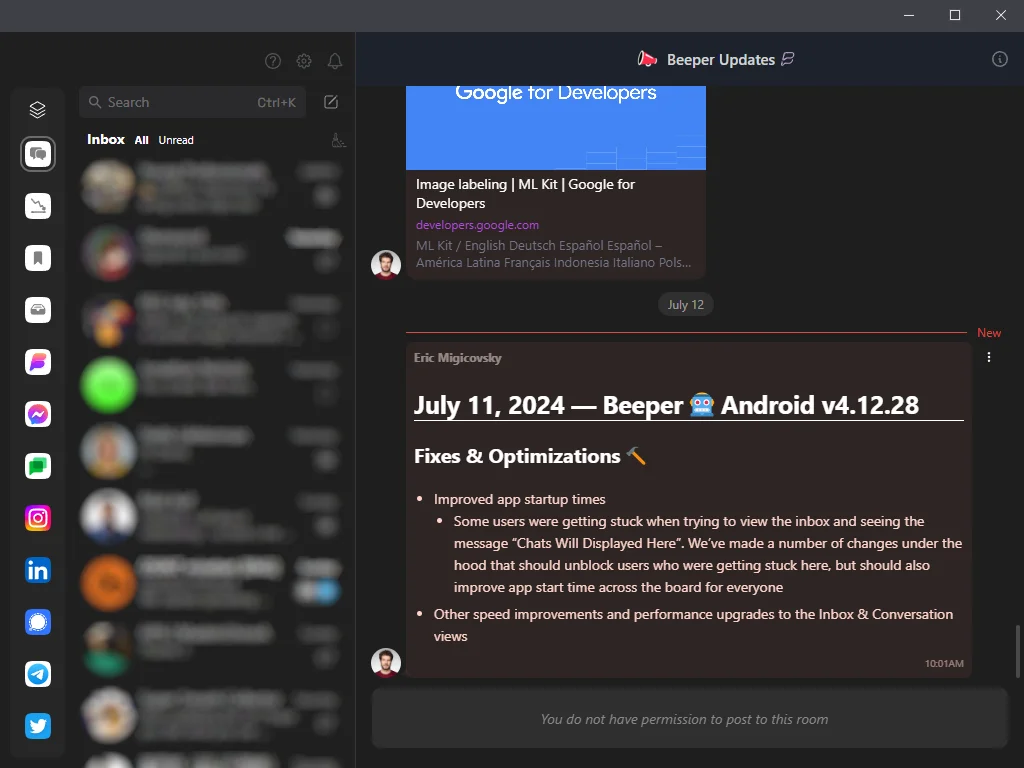Open the Help question mark icon
The height and width of the screenshot is (768, 1024).
pyautogui.click(x=272, y=61)
